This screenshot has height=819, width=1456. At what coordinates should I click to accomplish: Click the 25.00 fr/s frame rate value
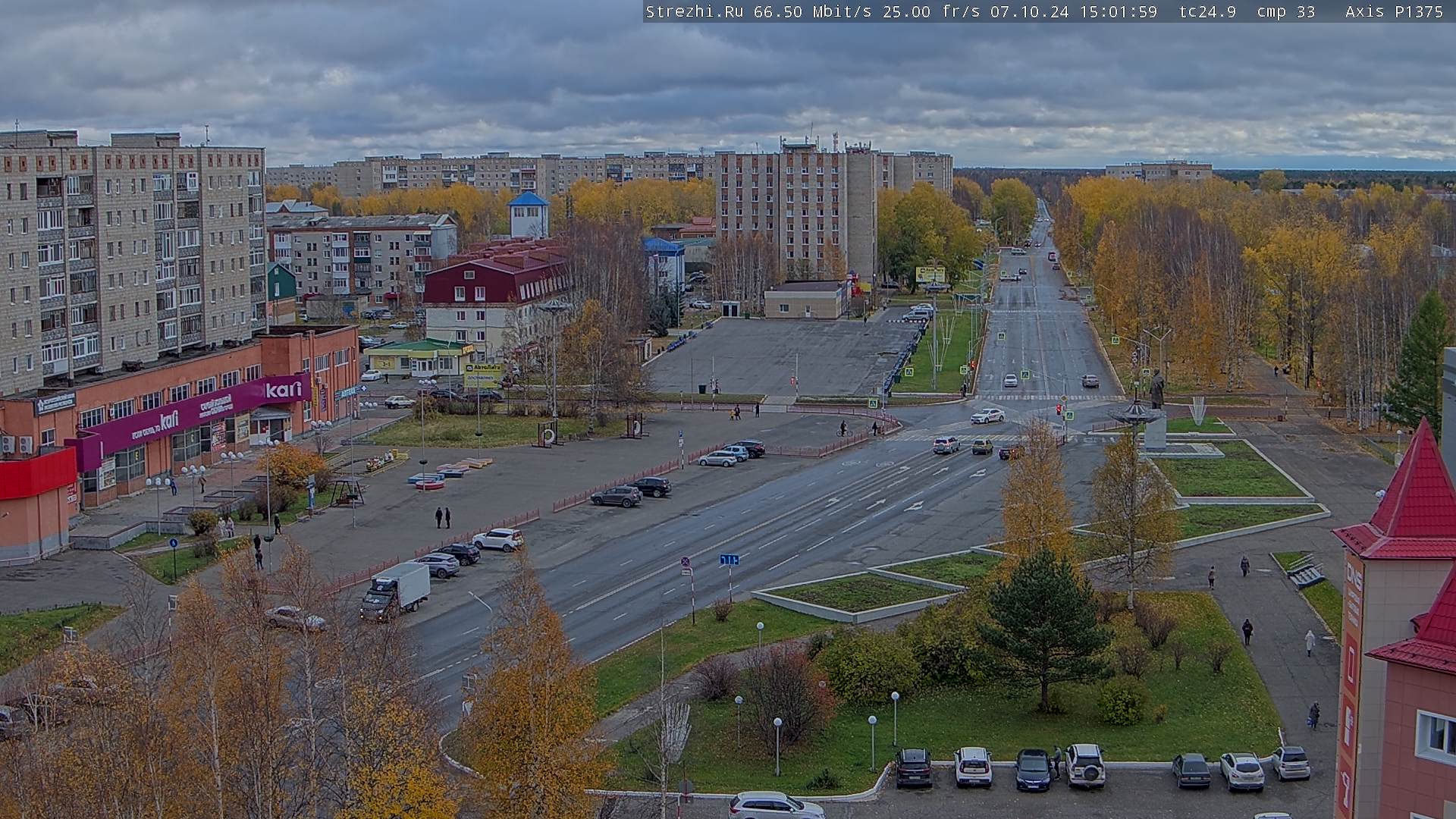(x=931, y=11)
